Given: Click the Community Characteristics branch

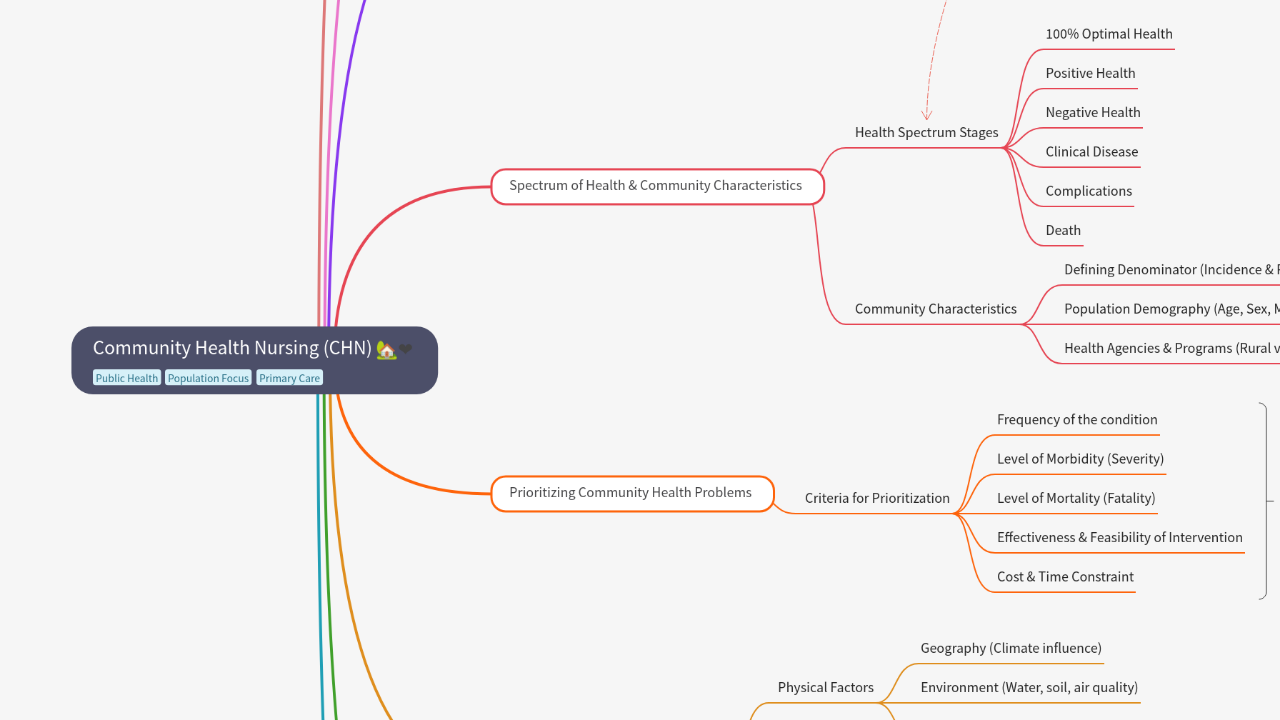Looking at the screenshot, I should pyautogui.click(x=935, y=309).
